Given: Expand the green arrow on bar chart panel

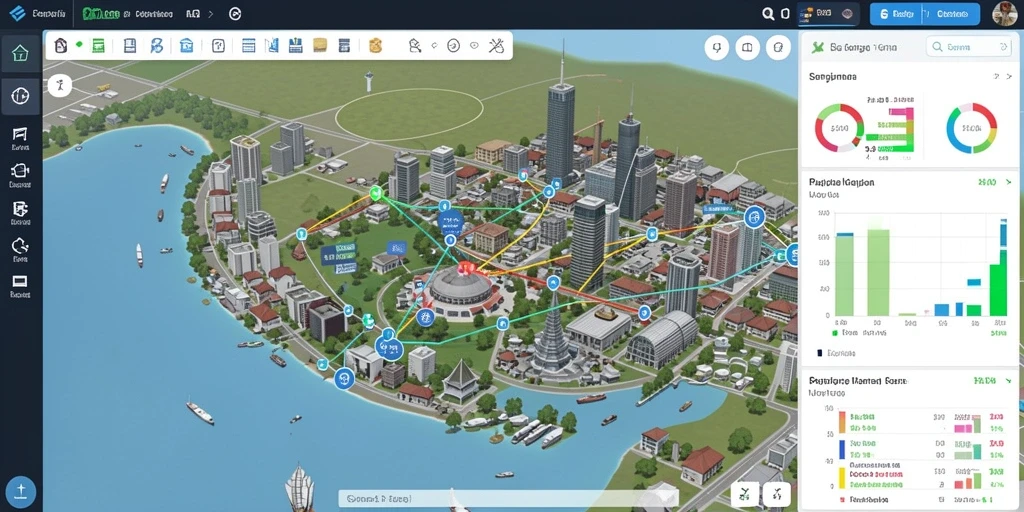Looking at the screenshot, I should (1009, 182).
